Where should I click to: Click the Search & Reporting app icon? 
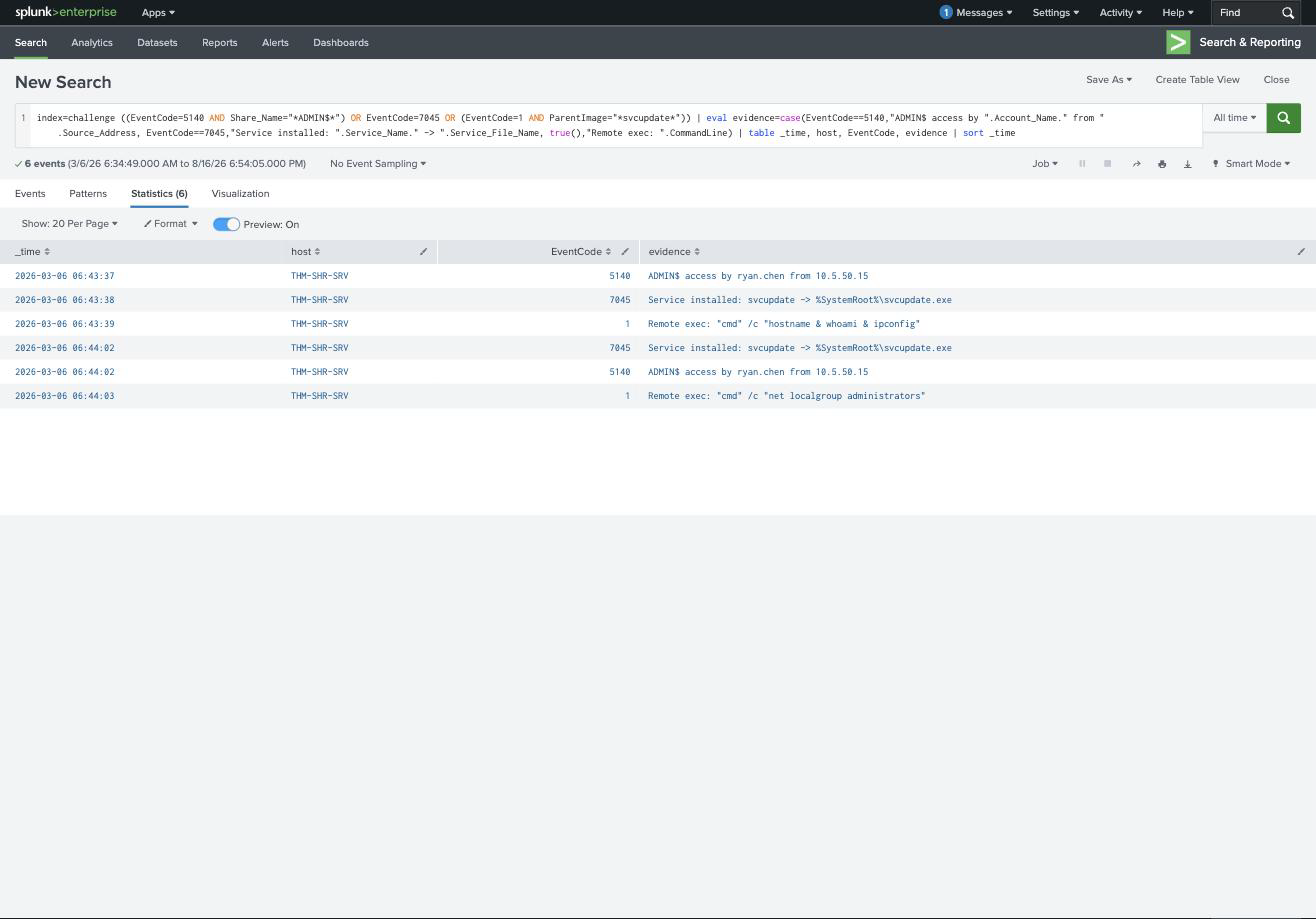pyautogui.click(x=1178, y=42)
